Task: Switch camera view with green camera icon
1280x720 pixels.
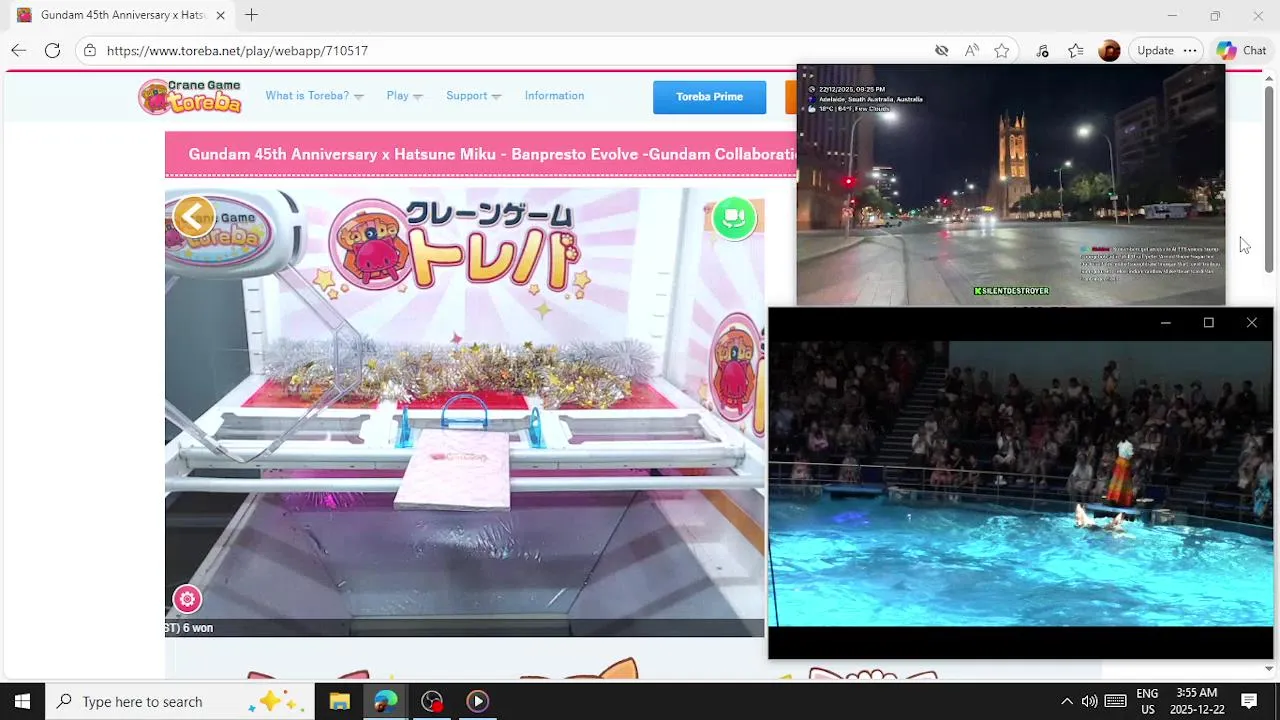Action: [734, 218]
